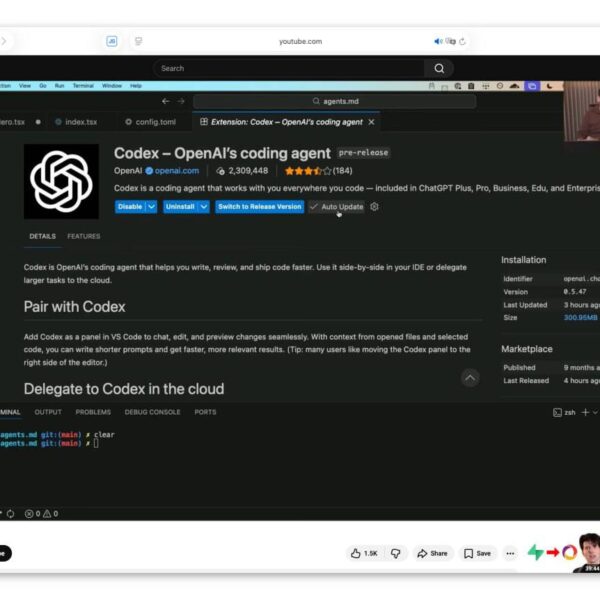Click the zsh terminal shell icon
Image resolution: width=600 pixels, height=600 pixels.
click(x=558, y=412)
